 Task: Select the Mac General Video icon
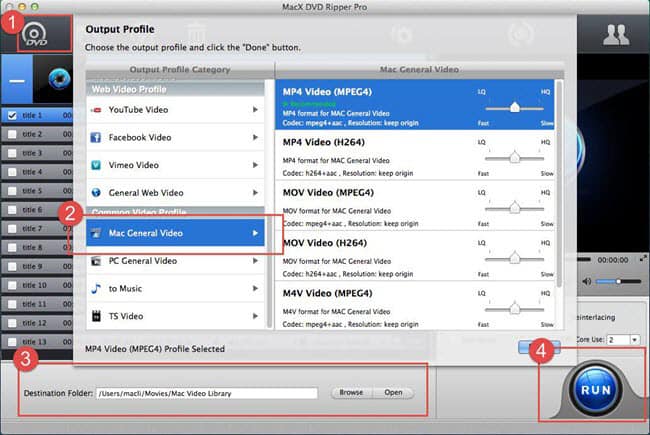pos(96,233)
